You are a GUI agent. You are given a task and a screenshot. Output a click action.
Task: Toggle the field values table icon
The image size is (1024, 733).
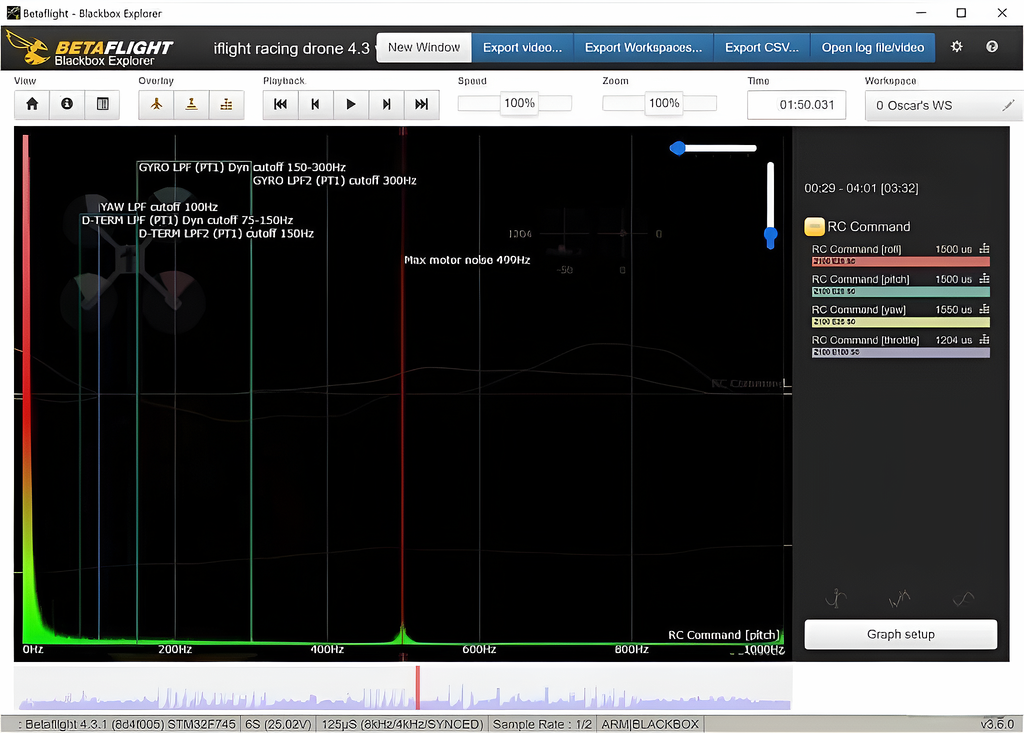tap(103, 105)
